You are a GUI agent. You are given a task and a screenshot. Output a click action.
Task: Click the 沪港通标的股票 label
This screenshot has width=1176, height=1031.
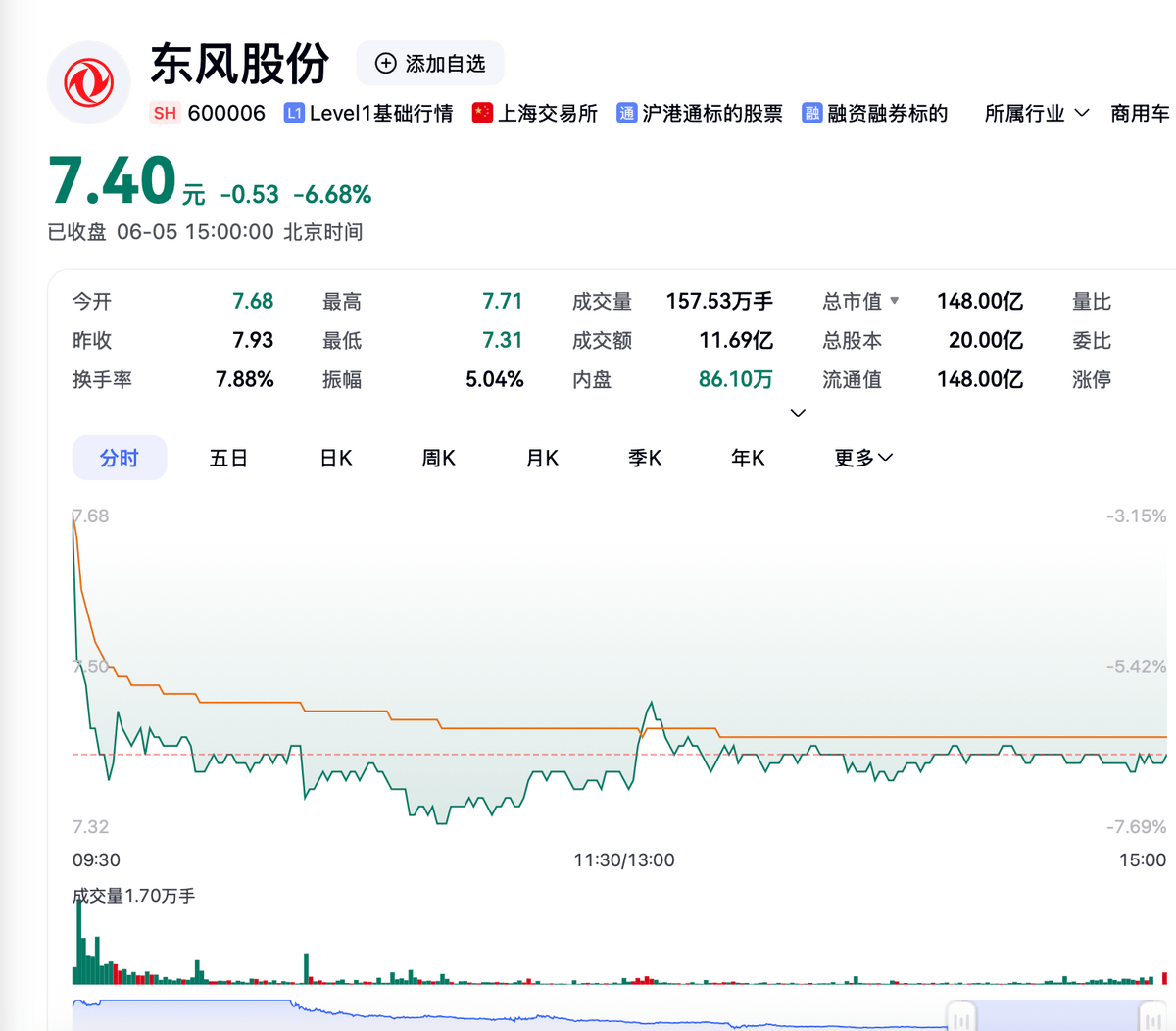pyautogui.click(x=712, y=113)
